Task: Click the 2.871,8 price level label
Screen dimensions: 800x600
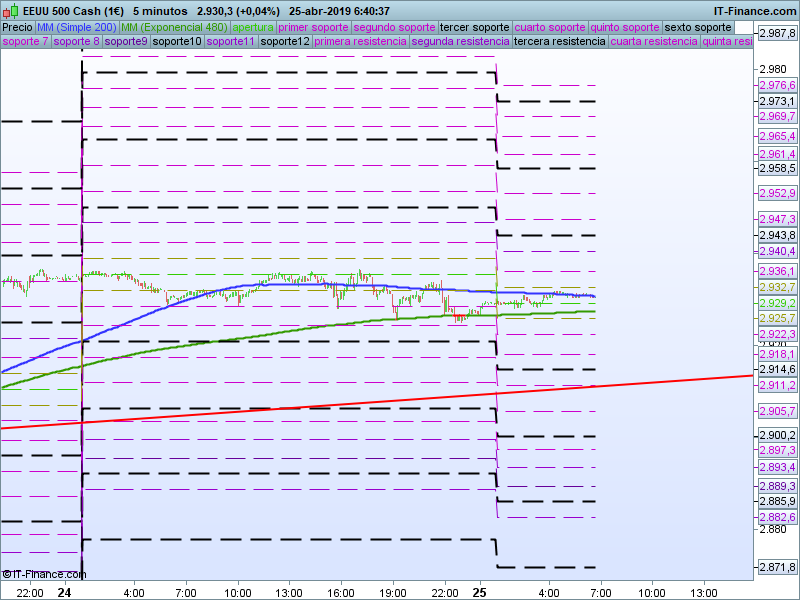Action: click(x=777, y=567)
